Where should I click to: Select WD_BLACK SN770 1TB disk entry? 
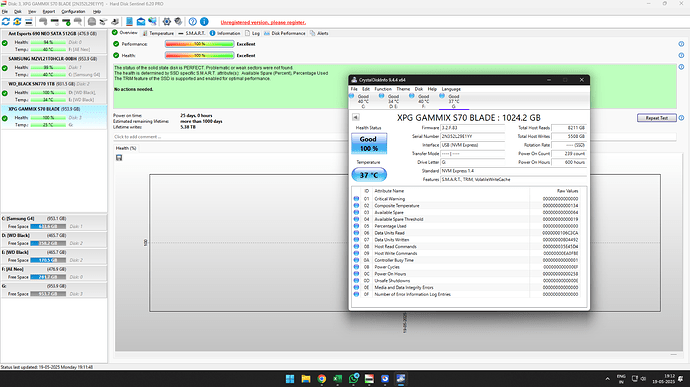(54, 92)
